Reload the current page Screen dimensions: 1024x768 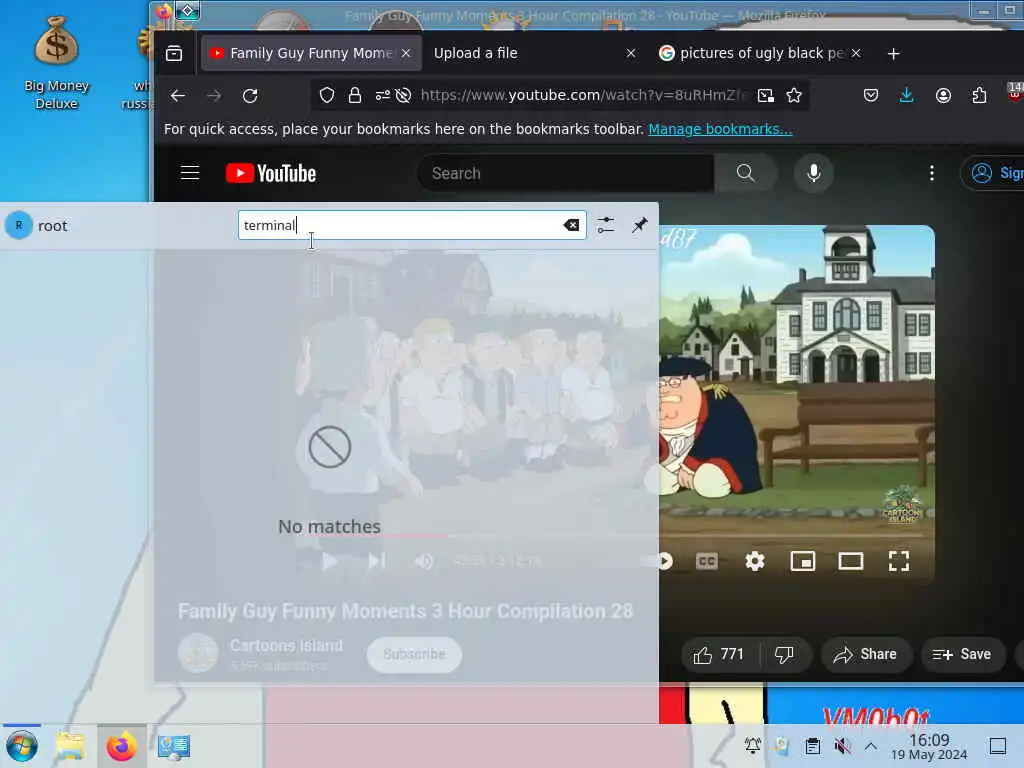coord(250,95)
